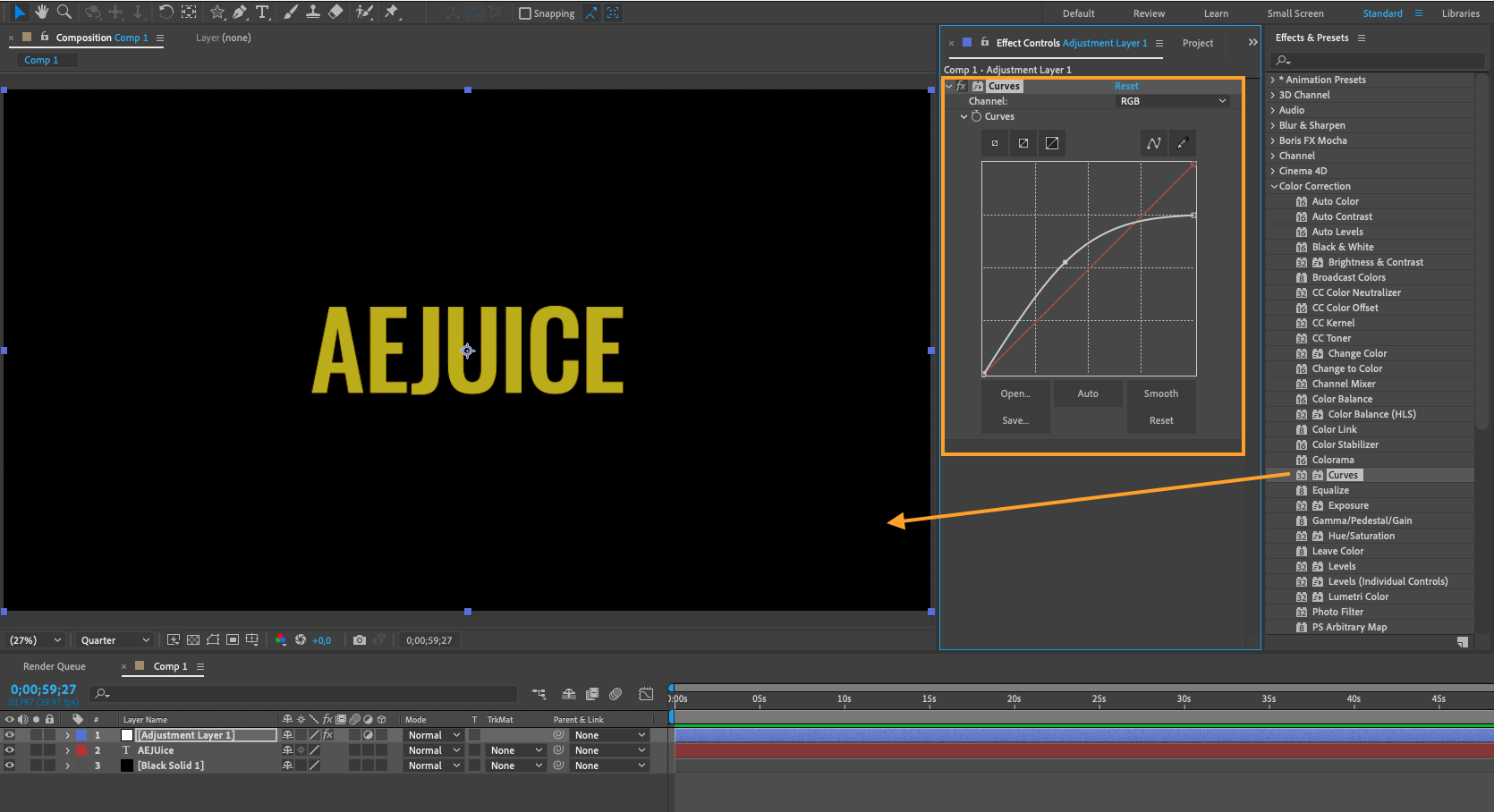Click the Curves pencil draw icon
Image resolution: width=1494 pixels, height=812 pixels.
pos(1183,143)
